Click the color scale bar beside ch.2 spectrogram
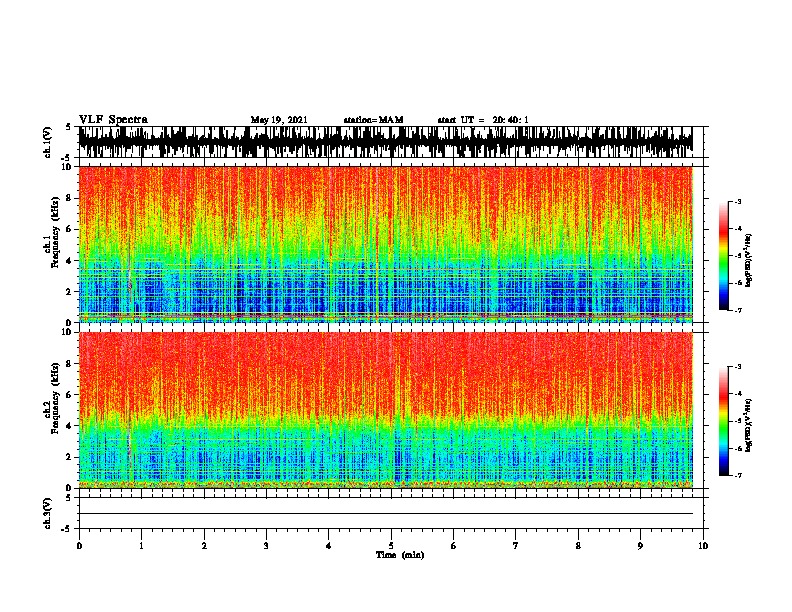Viewport: 792px width, 612px height. point(723,421)
